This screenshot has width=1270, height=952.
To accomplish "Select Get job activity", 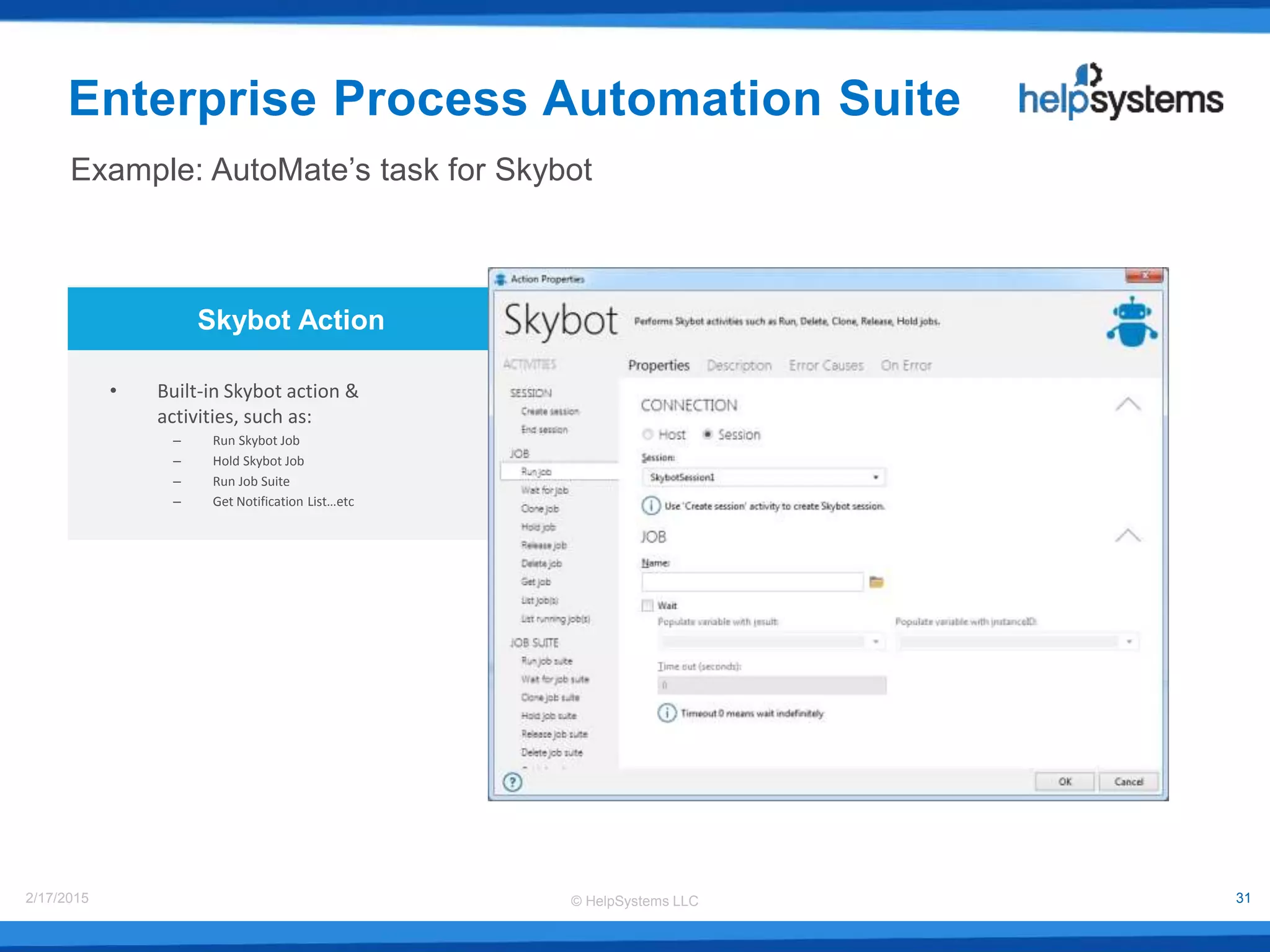I will [536, 582].
